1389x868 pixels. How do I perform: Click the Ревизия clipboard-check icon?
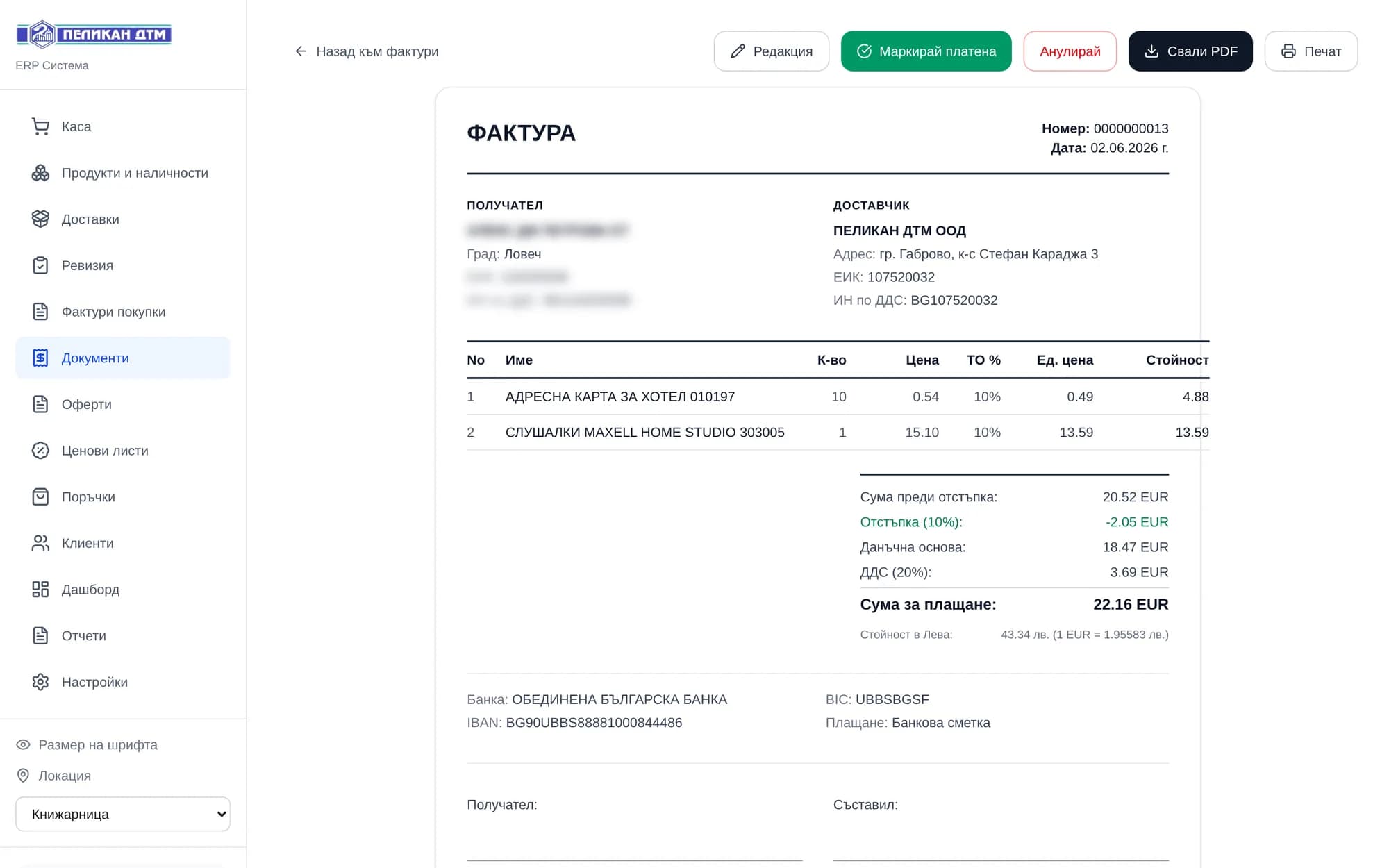click(40, 265)
